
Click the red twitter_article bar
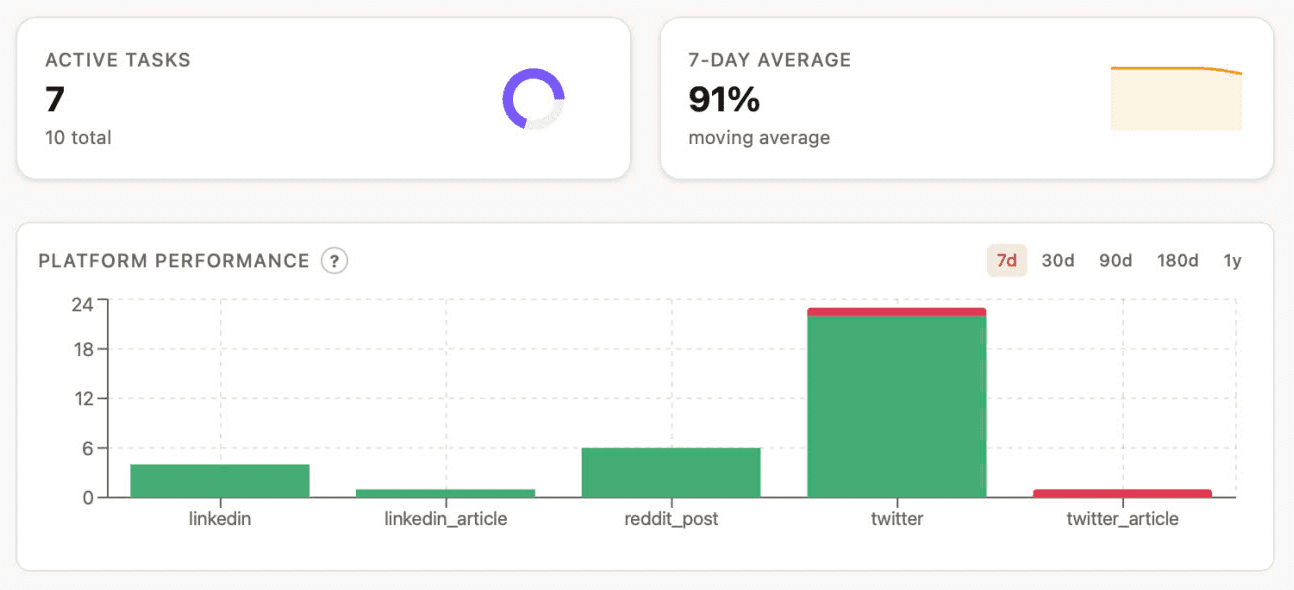click(x=1123, y=491)
